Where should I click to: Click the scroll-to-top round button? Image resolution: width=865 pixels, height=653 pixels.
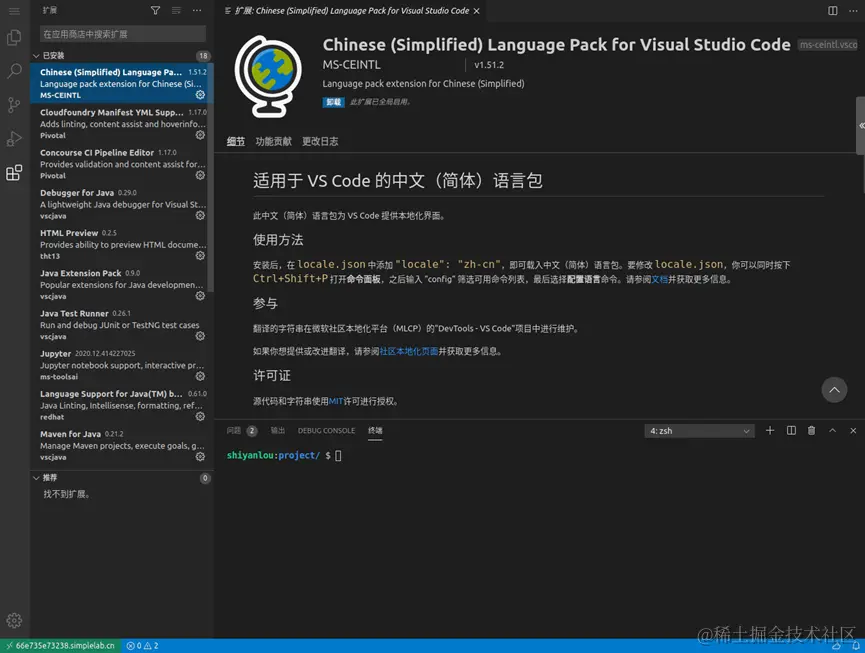[x=835, y=390]
